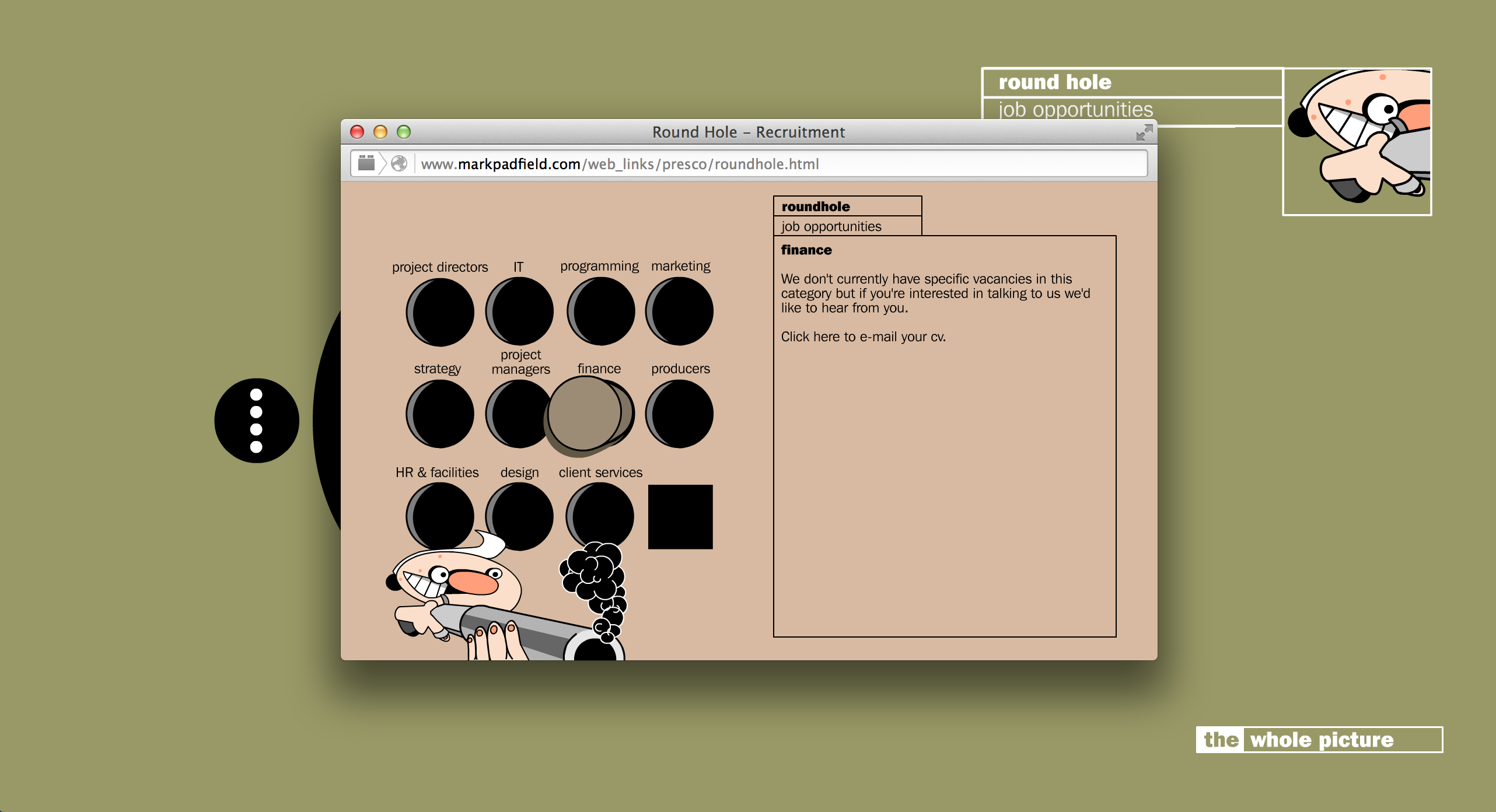Click the fullscreen arrows in title bar
The image size is (1496, 812).
click(1144, 132)
